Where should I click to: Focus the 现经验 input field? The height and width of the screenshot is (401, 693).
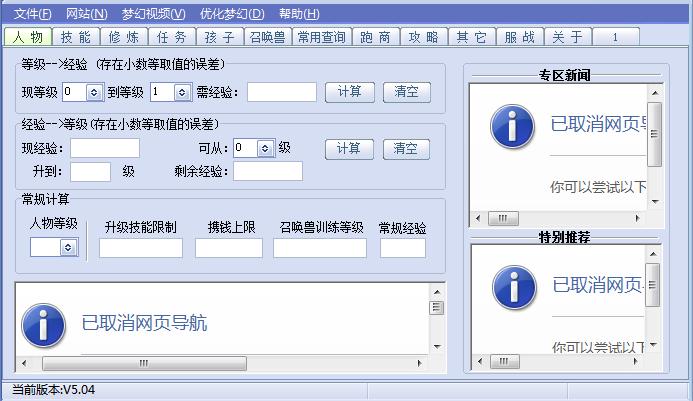105,148
